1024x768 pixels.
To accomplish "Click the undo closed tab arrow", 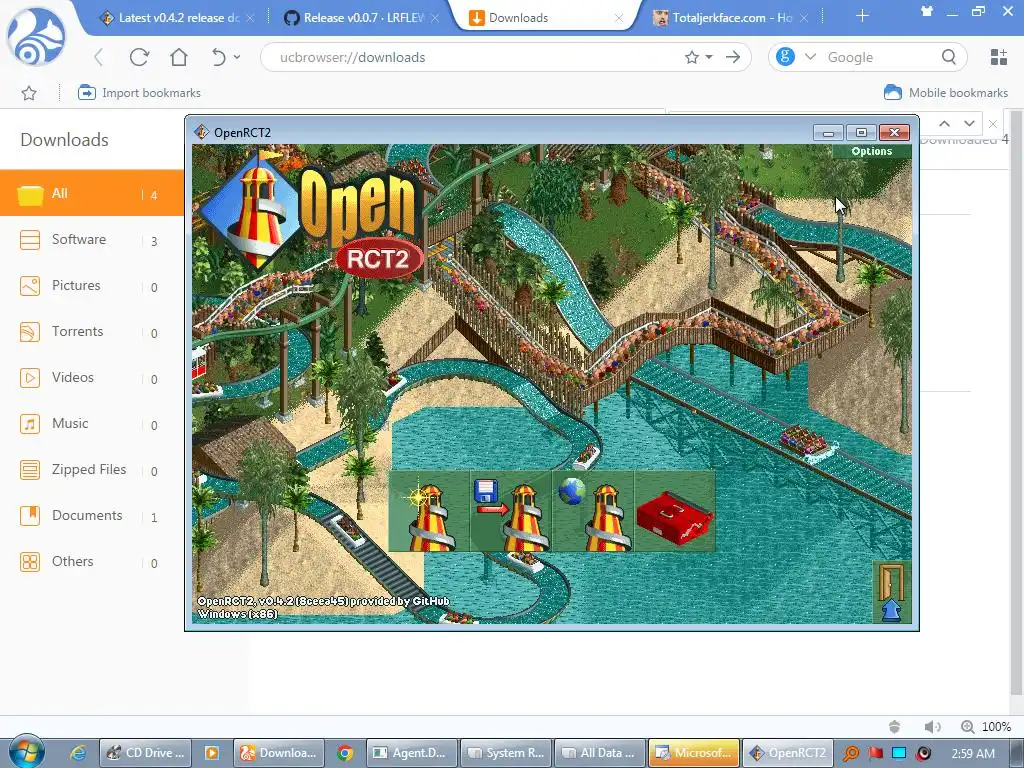I will [218, 57].
